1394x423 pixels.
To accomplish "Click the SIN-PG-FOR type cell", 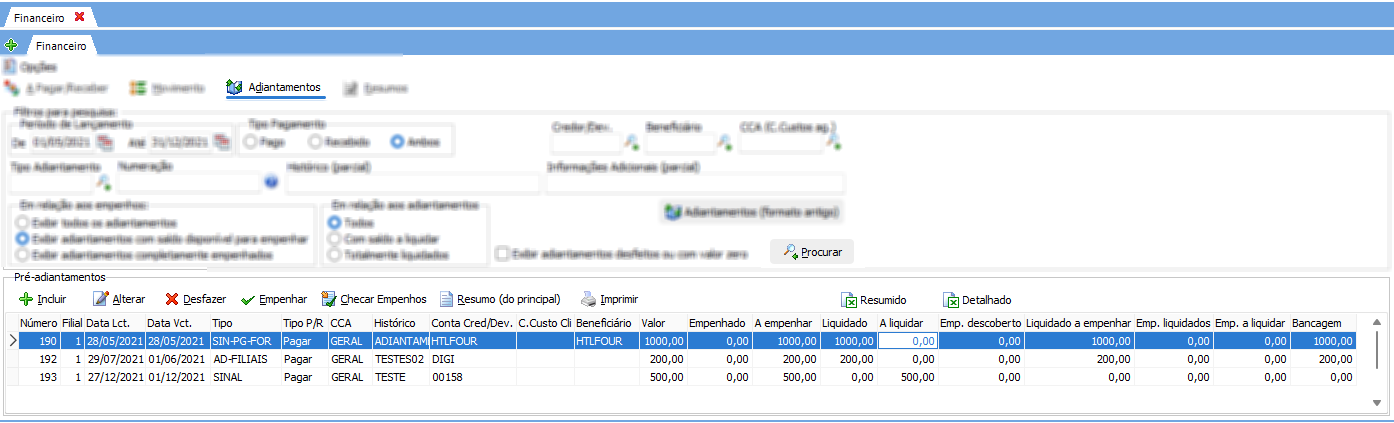I will tap(244, 341).
